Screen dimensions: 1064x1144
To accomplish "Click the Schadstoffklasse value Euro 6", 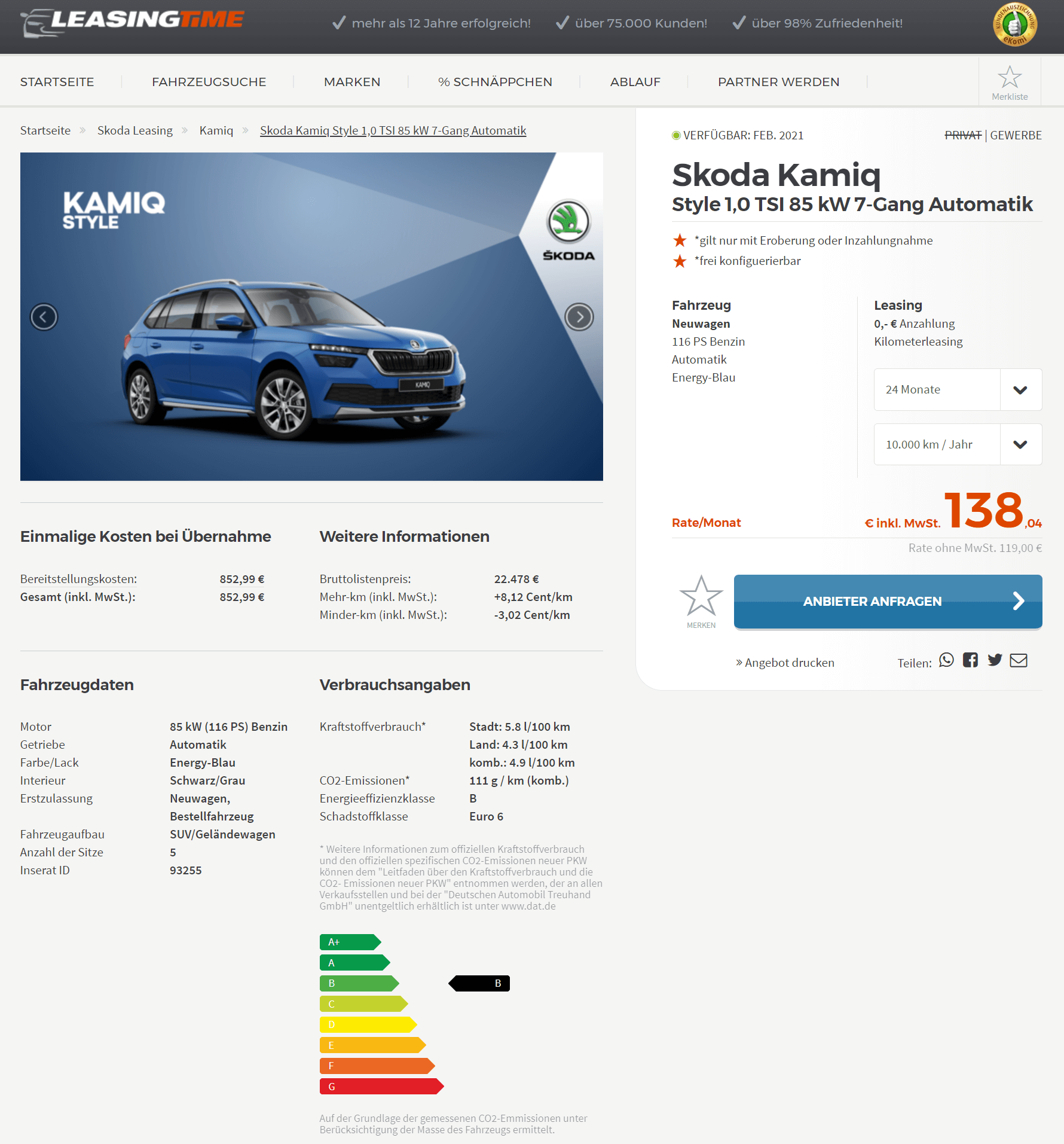I will click(486, 816).
